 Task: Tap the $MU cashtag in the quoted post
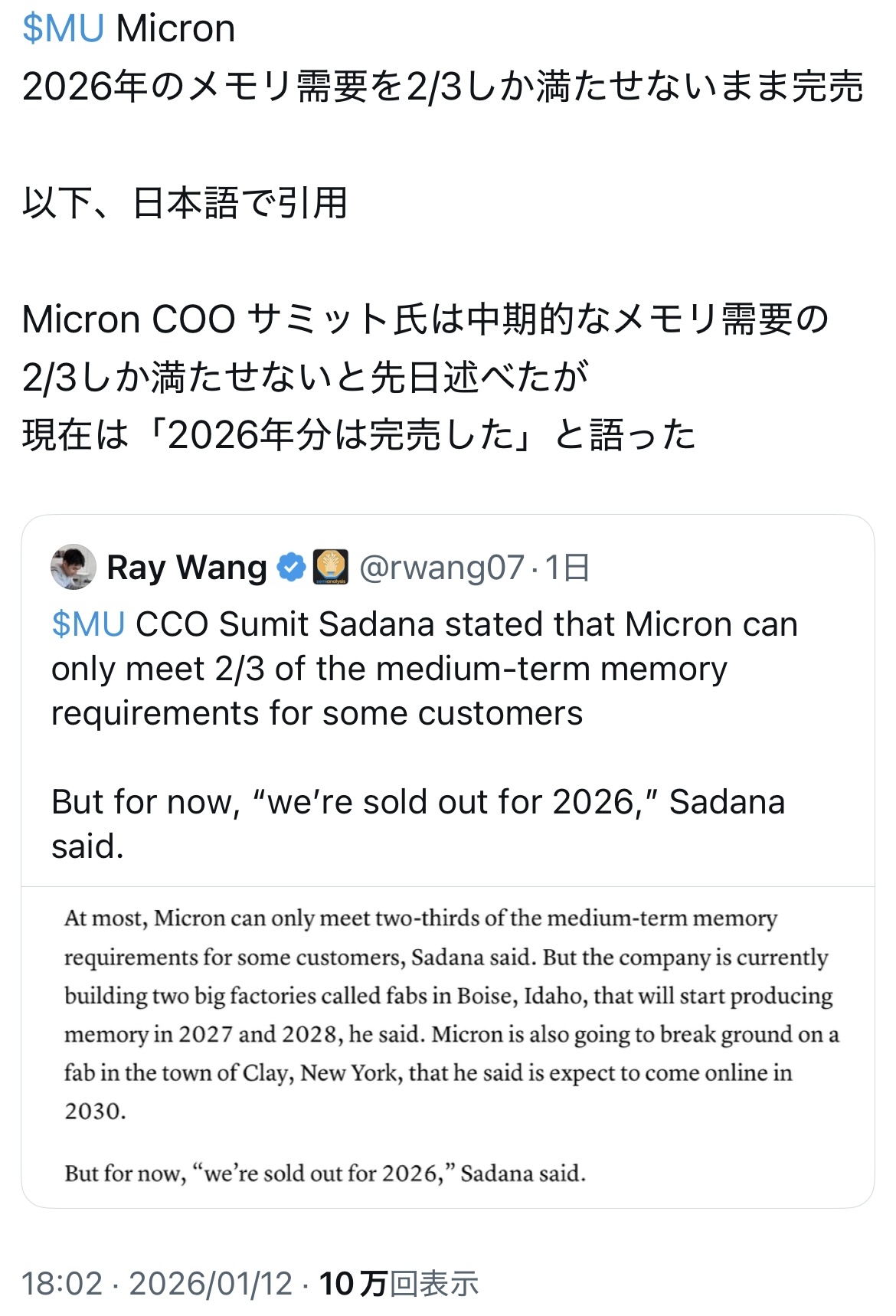coord(88,624)
